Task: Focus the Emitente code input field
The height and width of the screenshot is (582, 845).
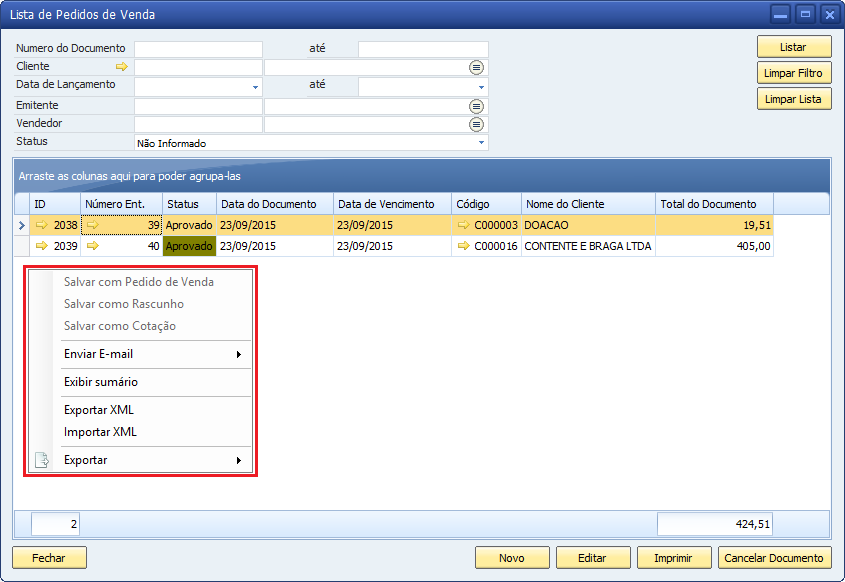Action: (x=198, y=106)
